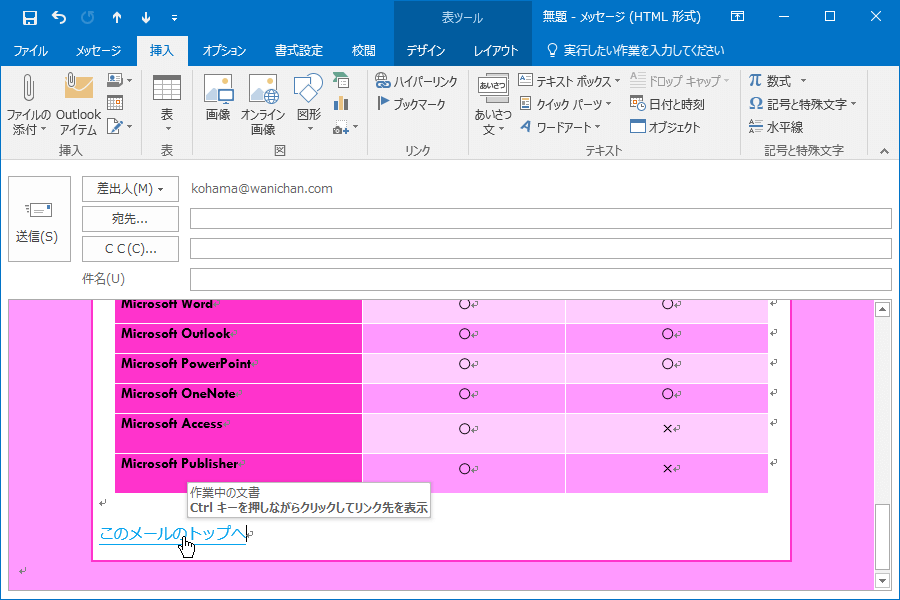Switch to the オプション tab
The height and width of the screenshot is (600, 900).
pyautogui.click(x=224, y=51)
